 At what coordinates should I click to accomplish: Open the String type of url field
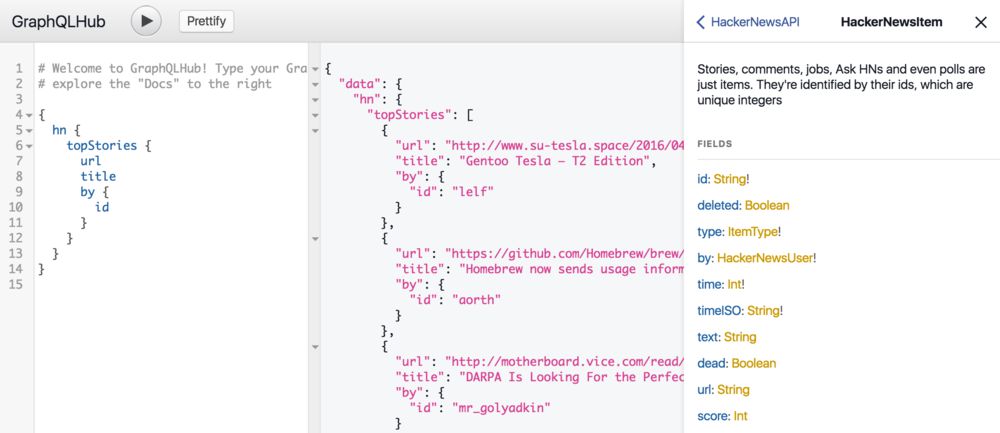point(733,390)
